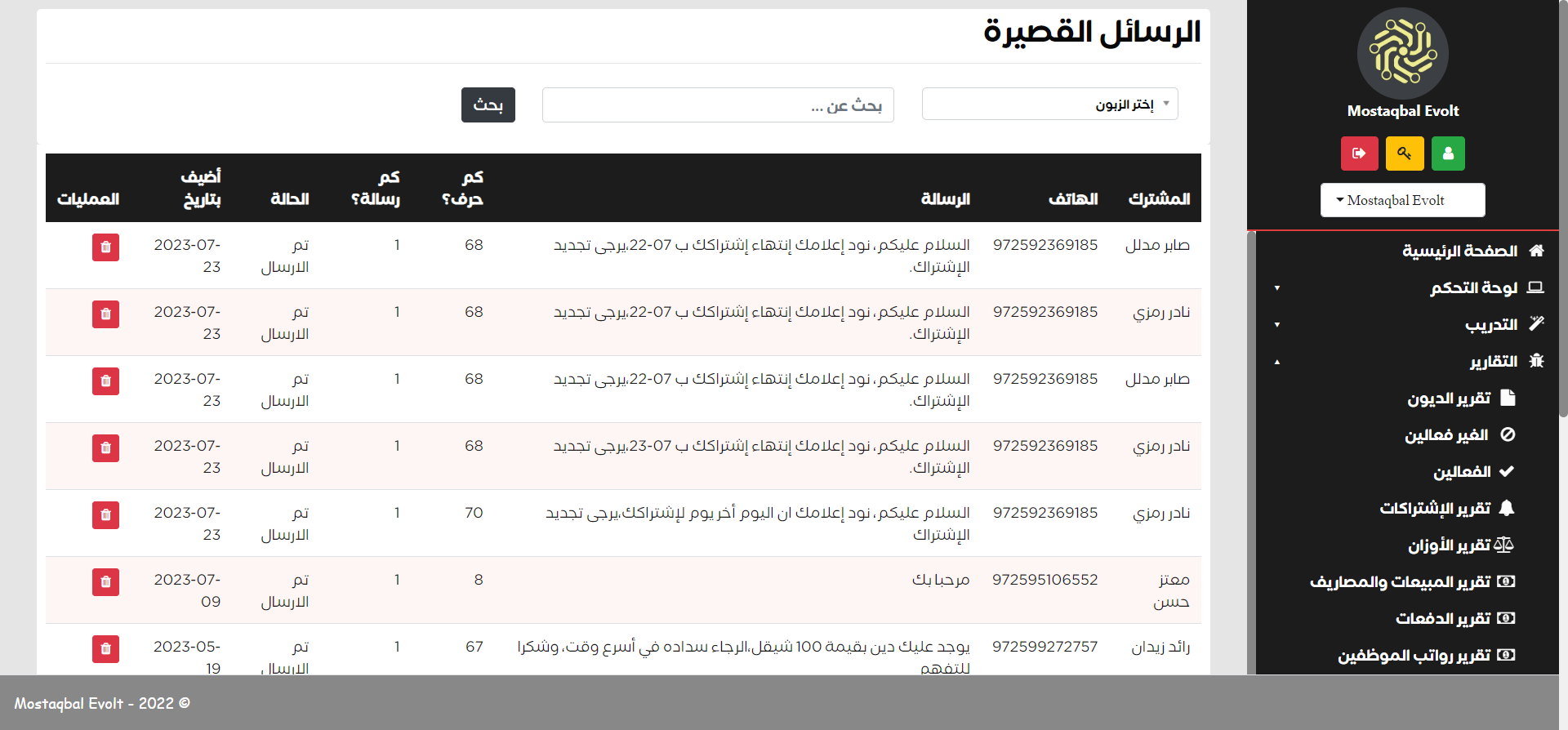Open the إختر الزبون customer dropdown

(x=1049, y=105)
